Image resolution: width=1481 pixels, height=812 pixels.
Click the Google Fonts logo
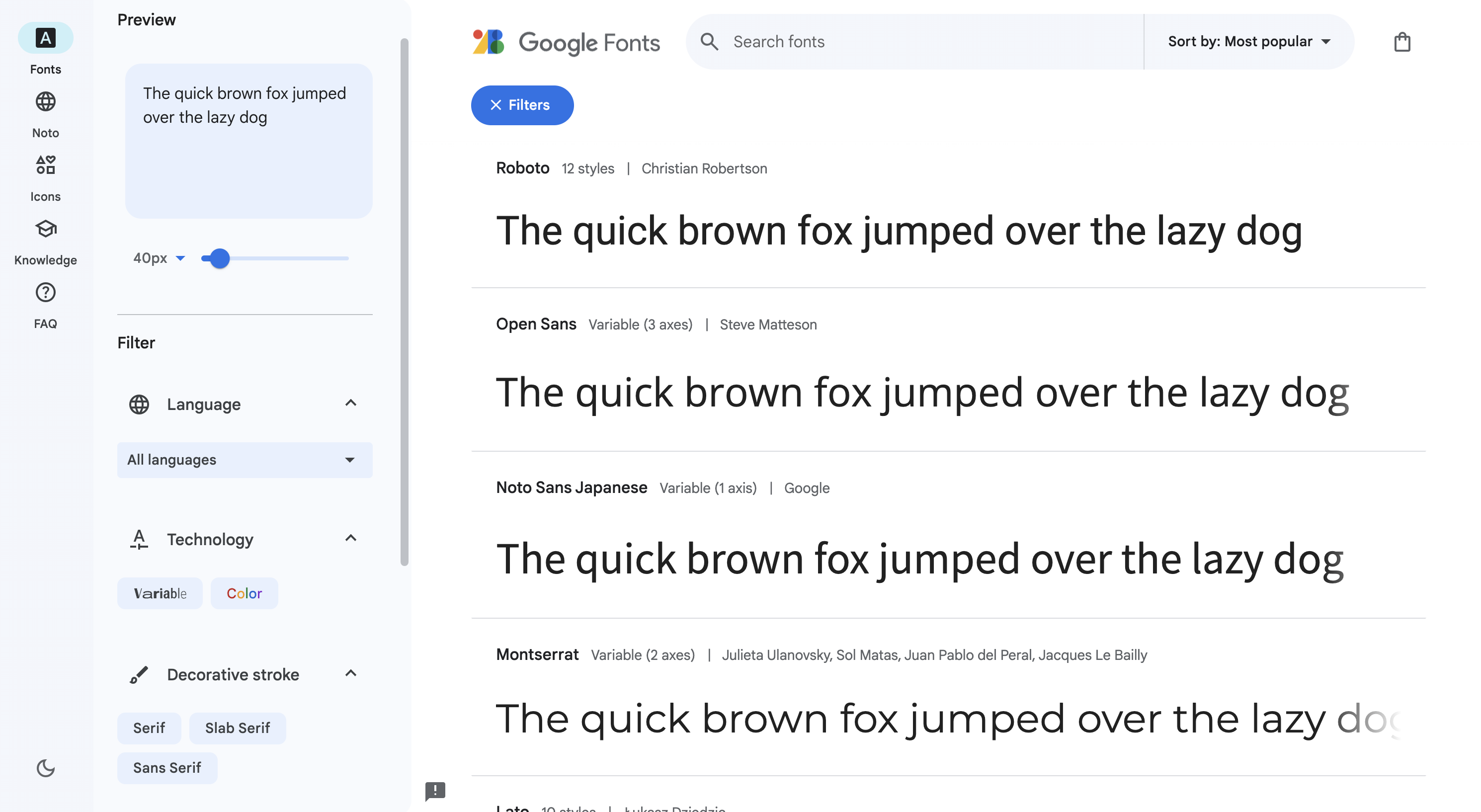pos(566,42)
